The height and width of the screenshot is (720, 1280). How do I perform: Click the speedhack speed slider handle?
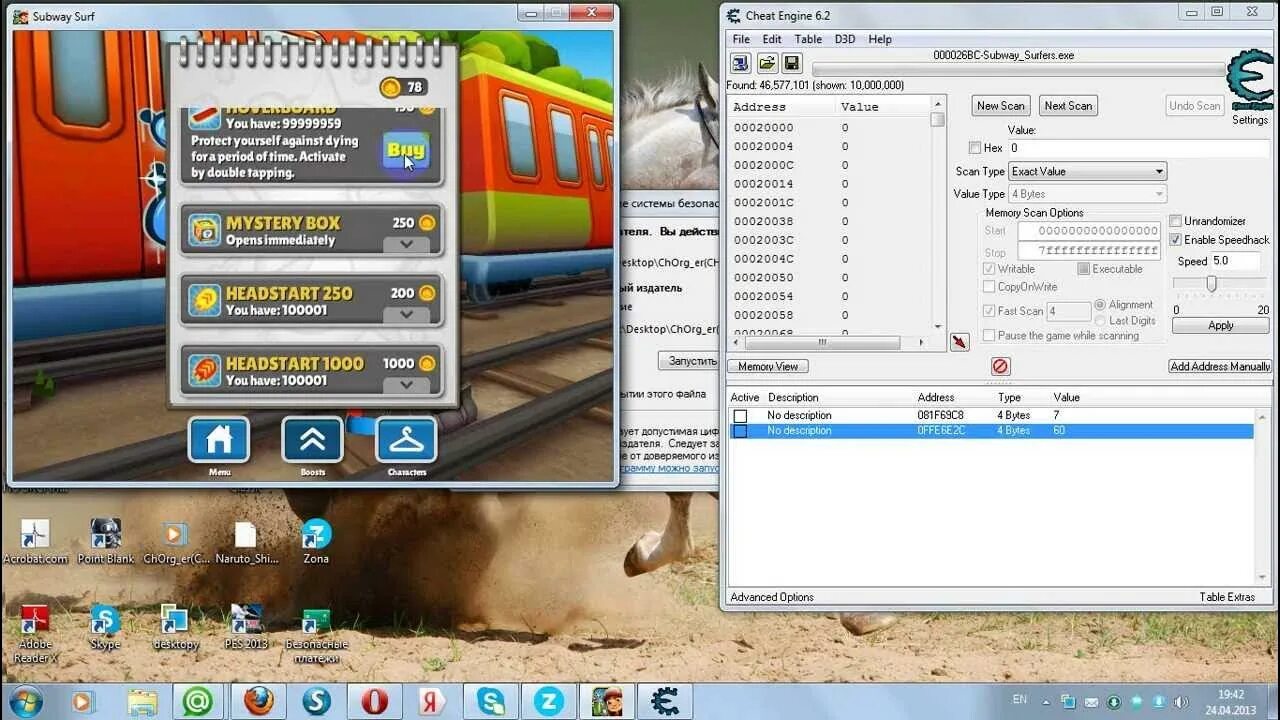point(1211,284)
